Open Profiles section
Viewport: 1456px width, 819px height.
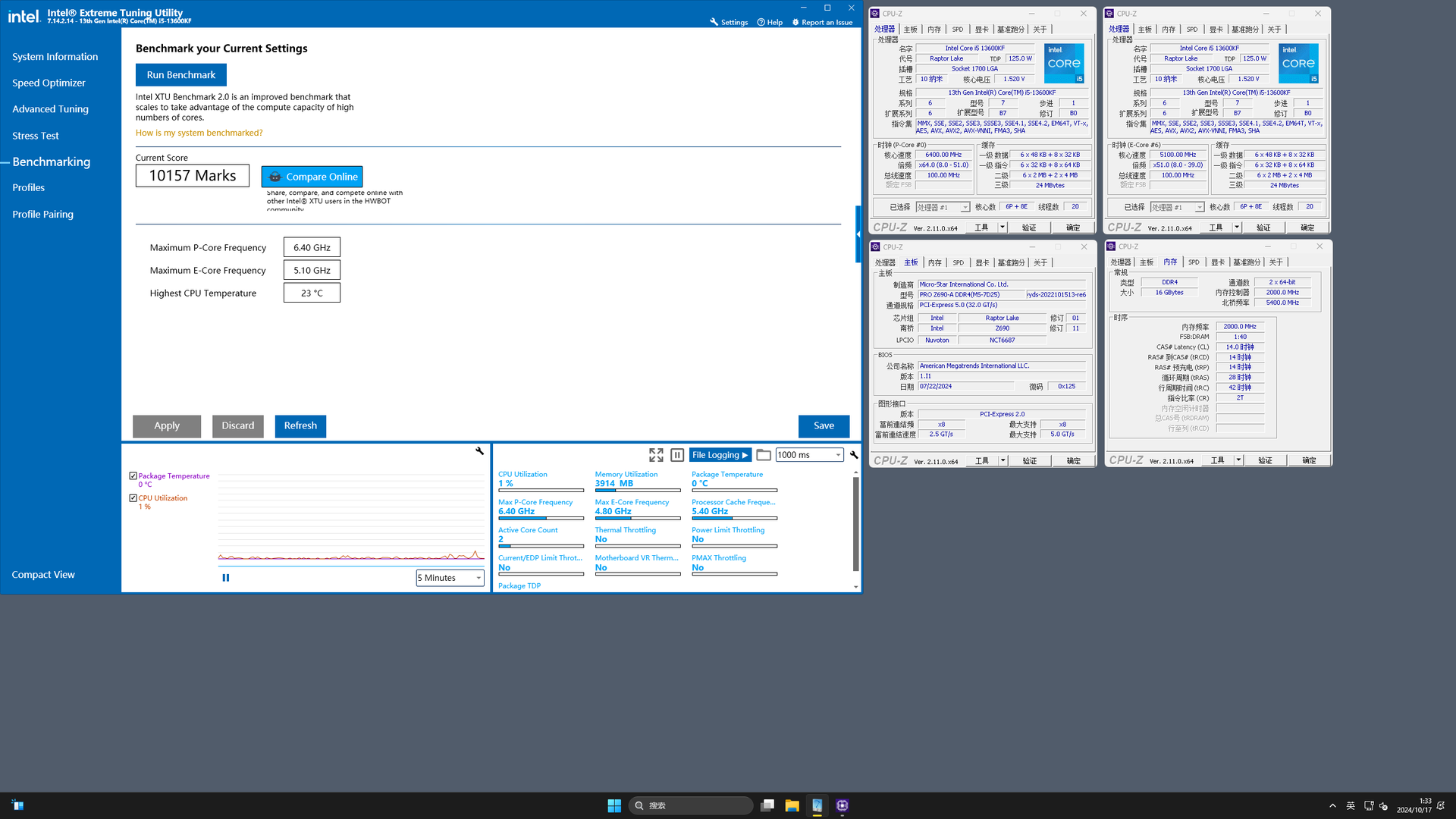28,188
